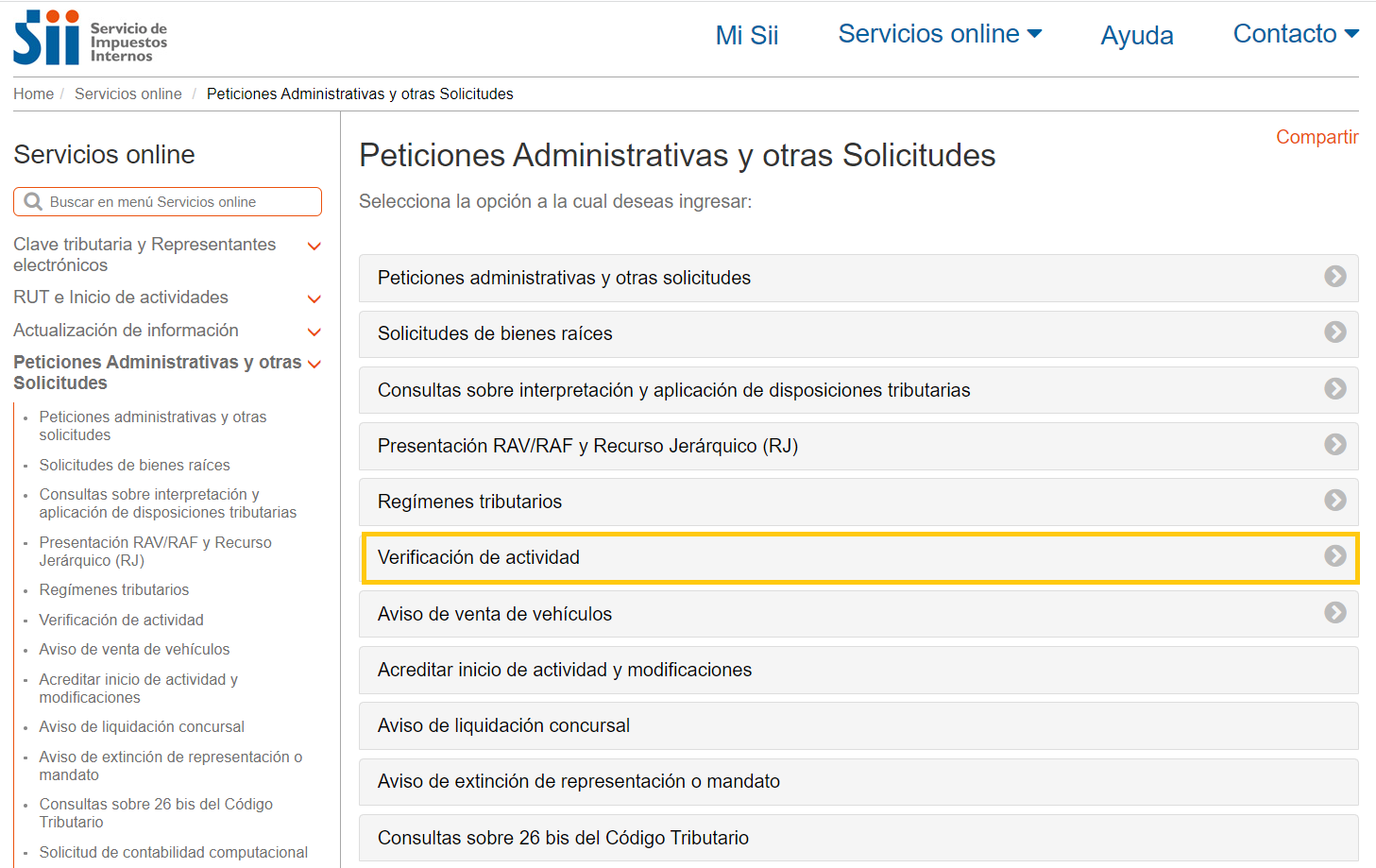Open the Servicios online dropdown menu
The height and width of the screenshot is (868, 1376).
[940, 34]
